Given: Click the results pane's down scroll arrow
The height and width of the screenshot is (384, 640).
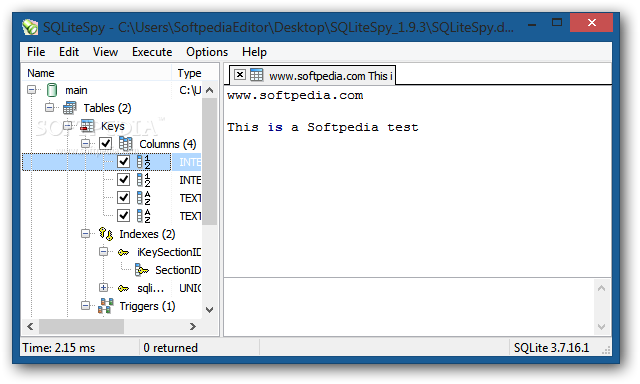Looking at the screenshot, I should click(x=601, y=326).
